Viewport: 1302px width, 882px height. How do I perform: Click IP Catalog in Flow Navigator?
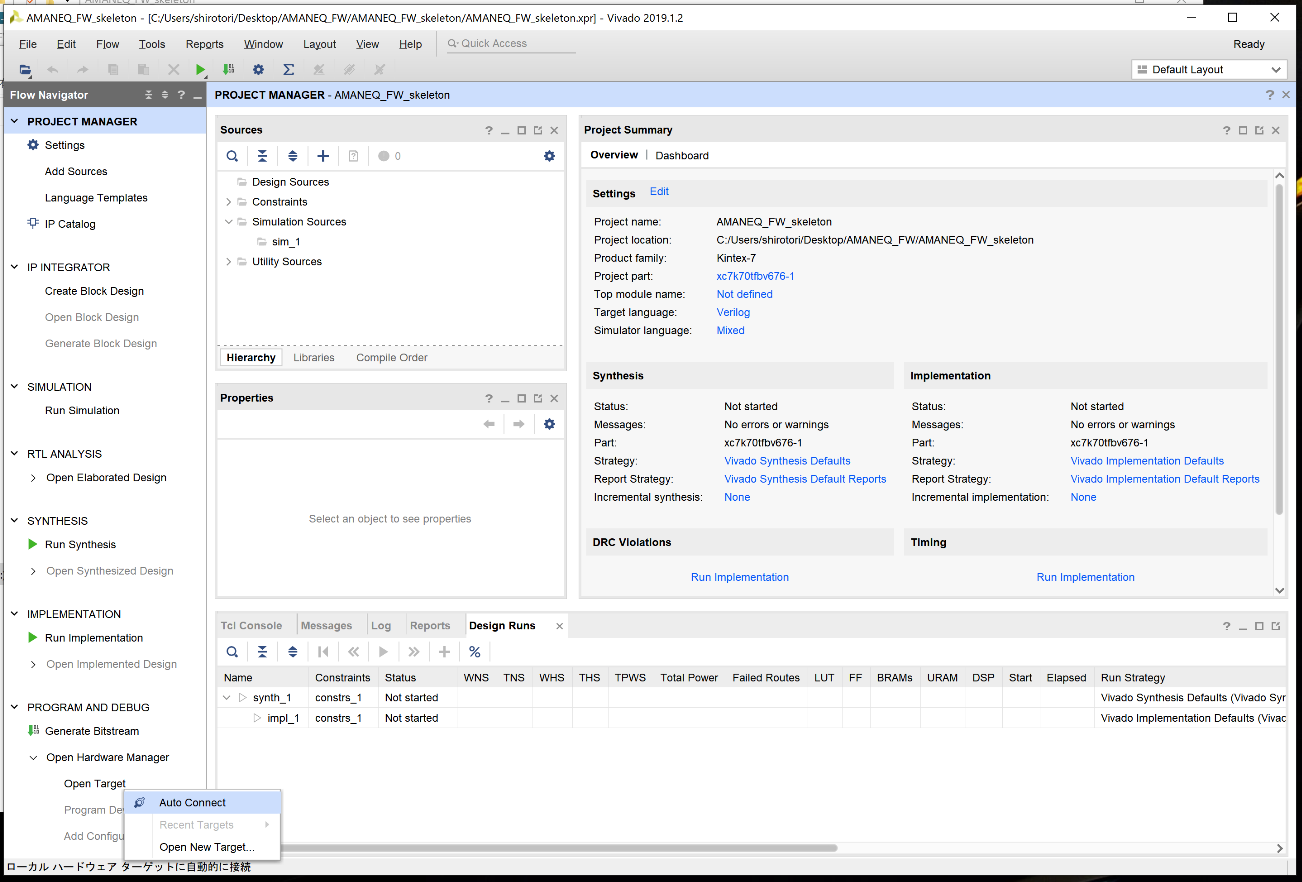click(70, 224)
